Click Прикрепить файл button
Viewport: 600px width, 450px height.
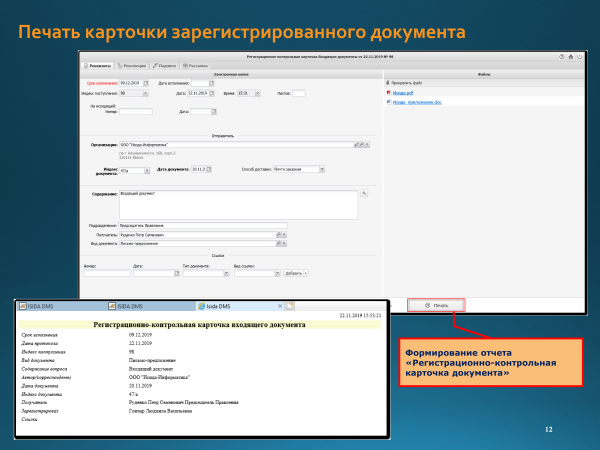(x=406, y=83)
